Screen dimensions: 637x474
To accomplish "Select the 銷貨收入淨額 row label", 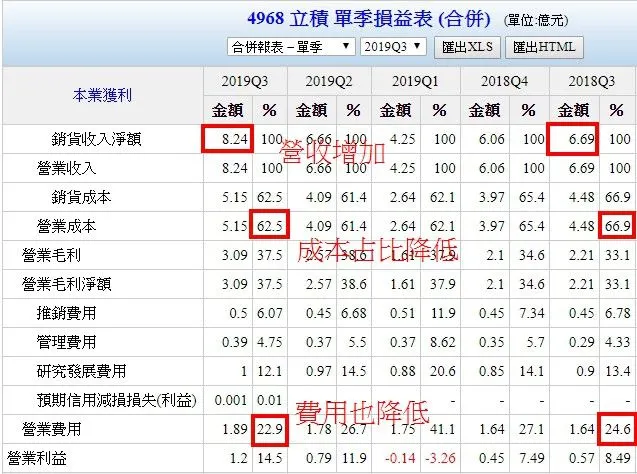I will 96,139.
